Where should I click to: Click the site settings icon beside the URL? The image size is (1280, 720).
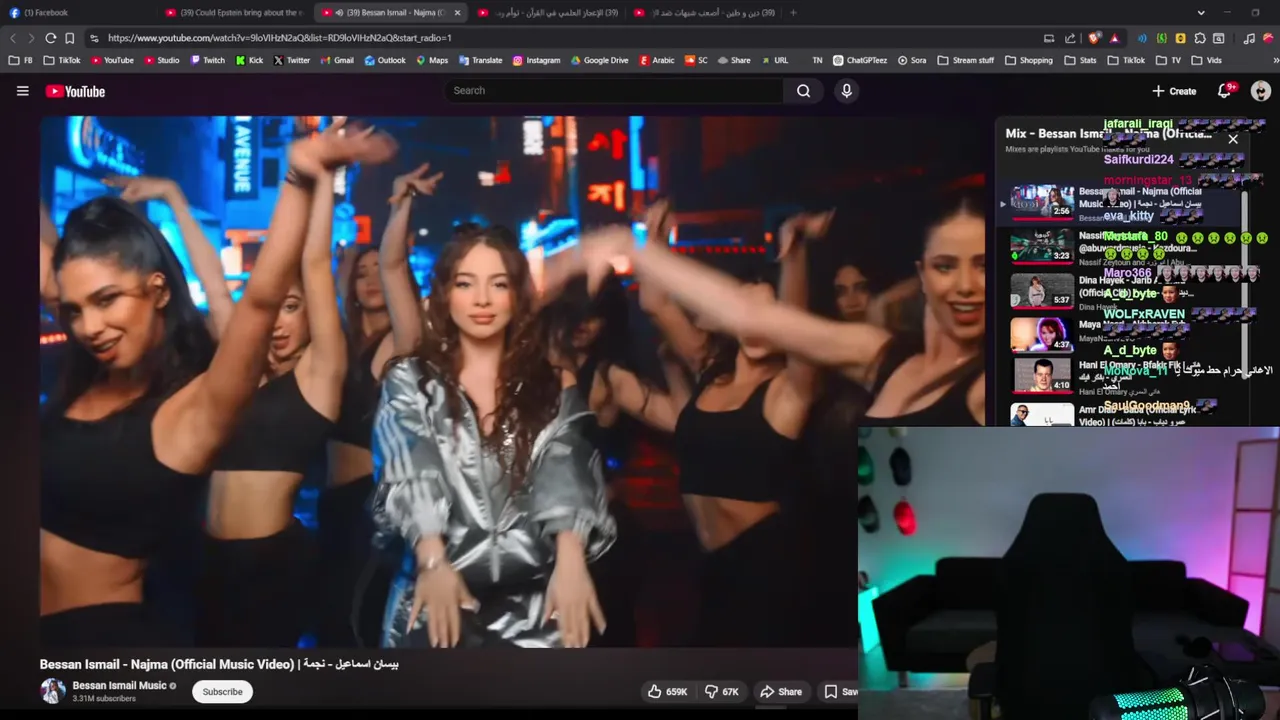click(94, 38)
